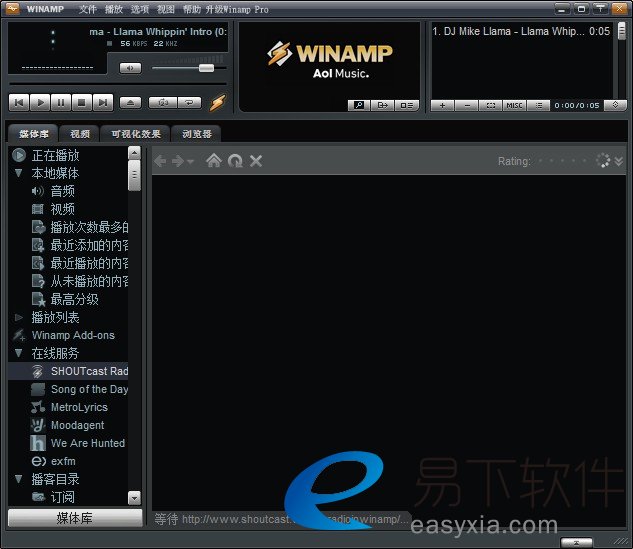Screen dimensions: 633x549
Task: Switch to the 媒体库 tab
Action: (x=34, y=134)
